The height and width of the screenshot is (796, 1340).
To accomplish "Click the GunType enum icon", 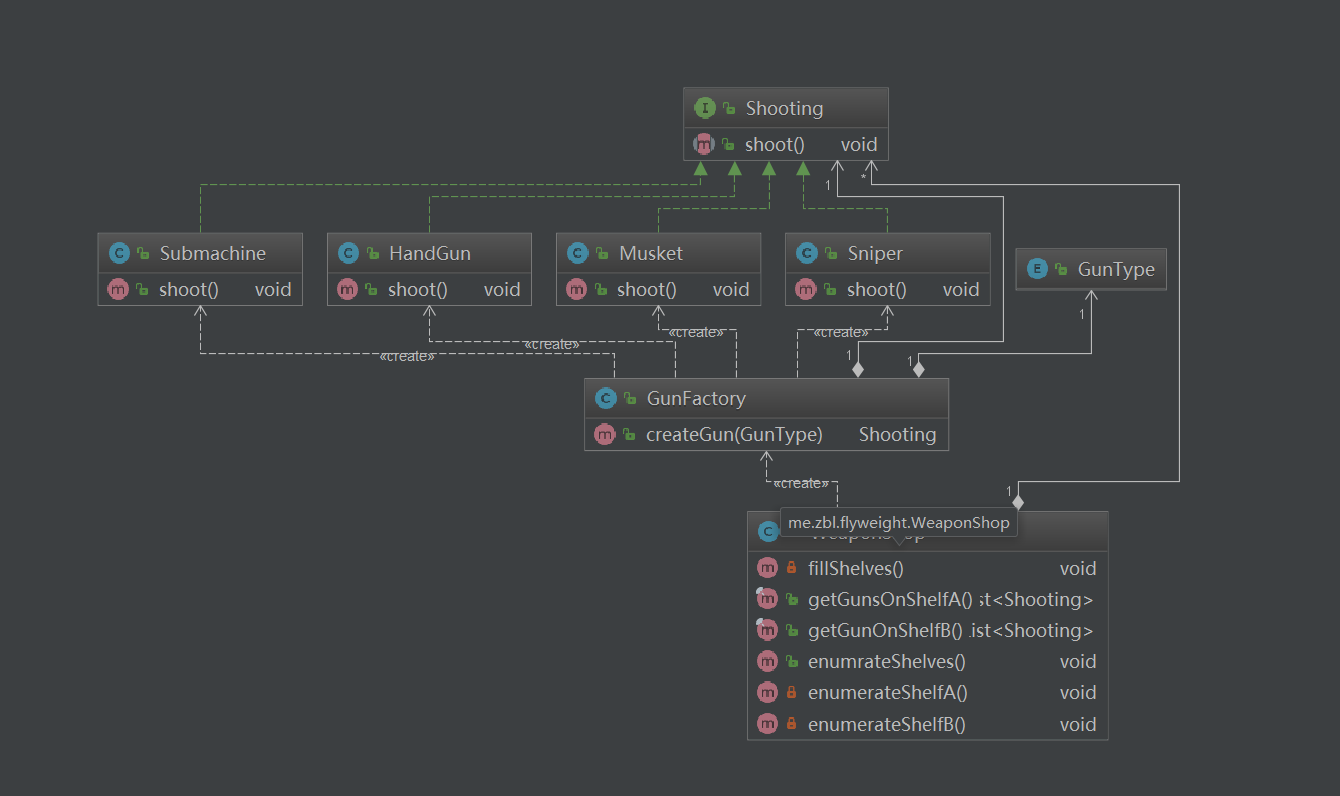I will click(1037, 269).
